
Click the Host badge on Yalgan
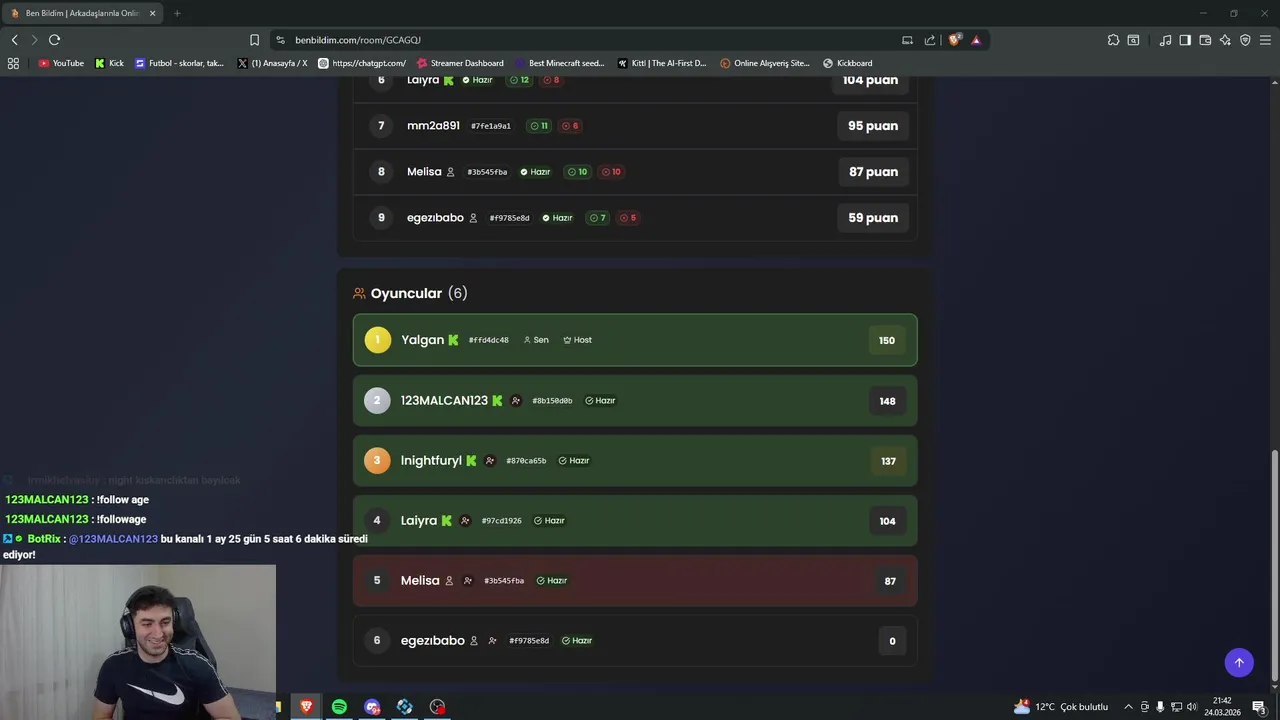pyautogui.click(x=577, y=340)
